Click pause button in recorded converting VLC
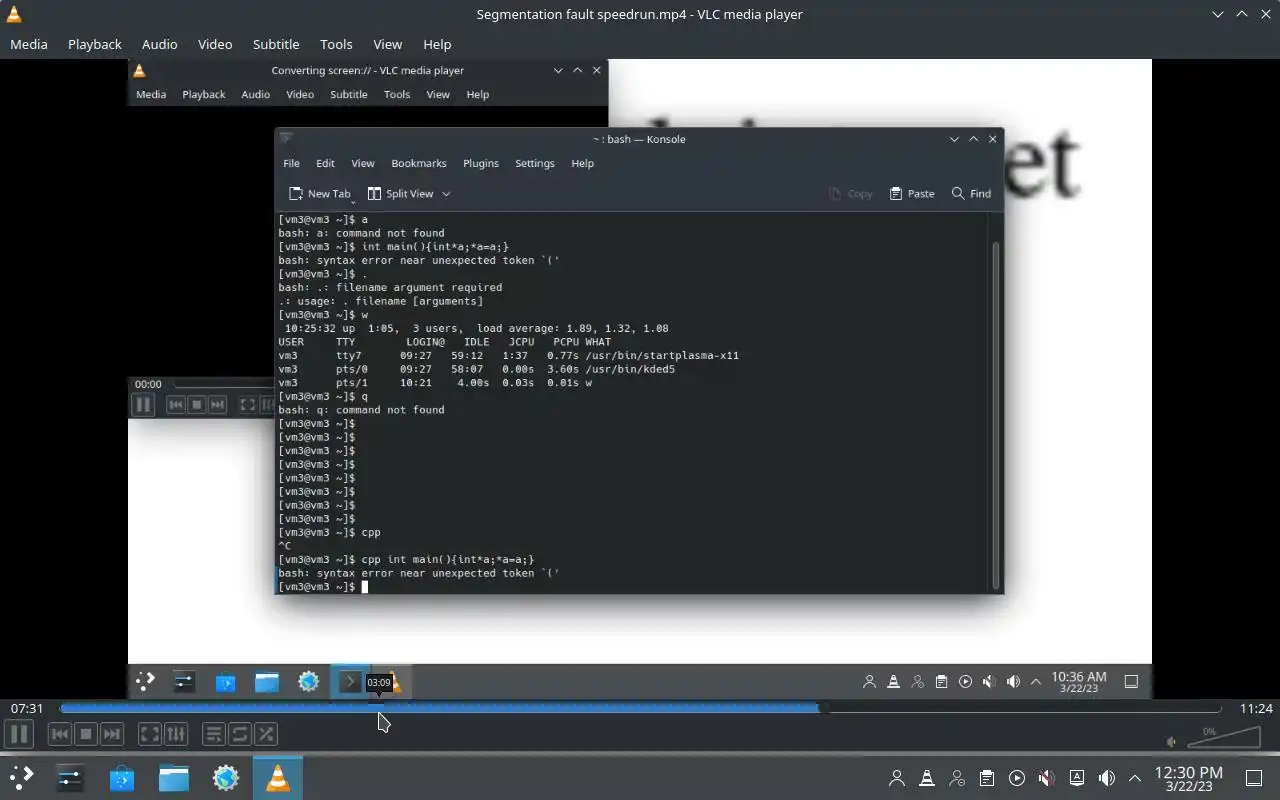This screenshot has width=1280, height=800. (x=143, y=404)
